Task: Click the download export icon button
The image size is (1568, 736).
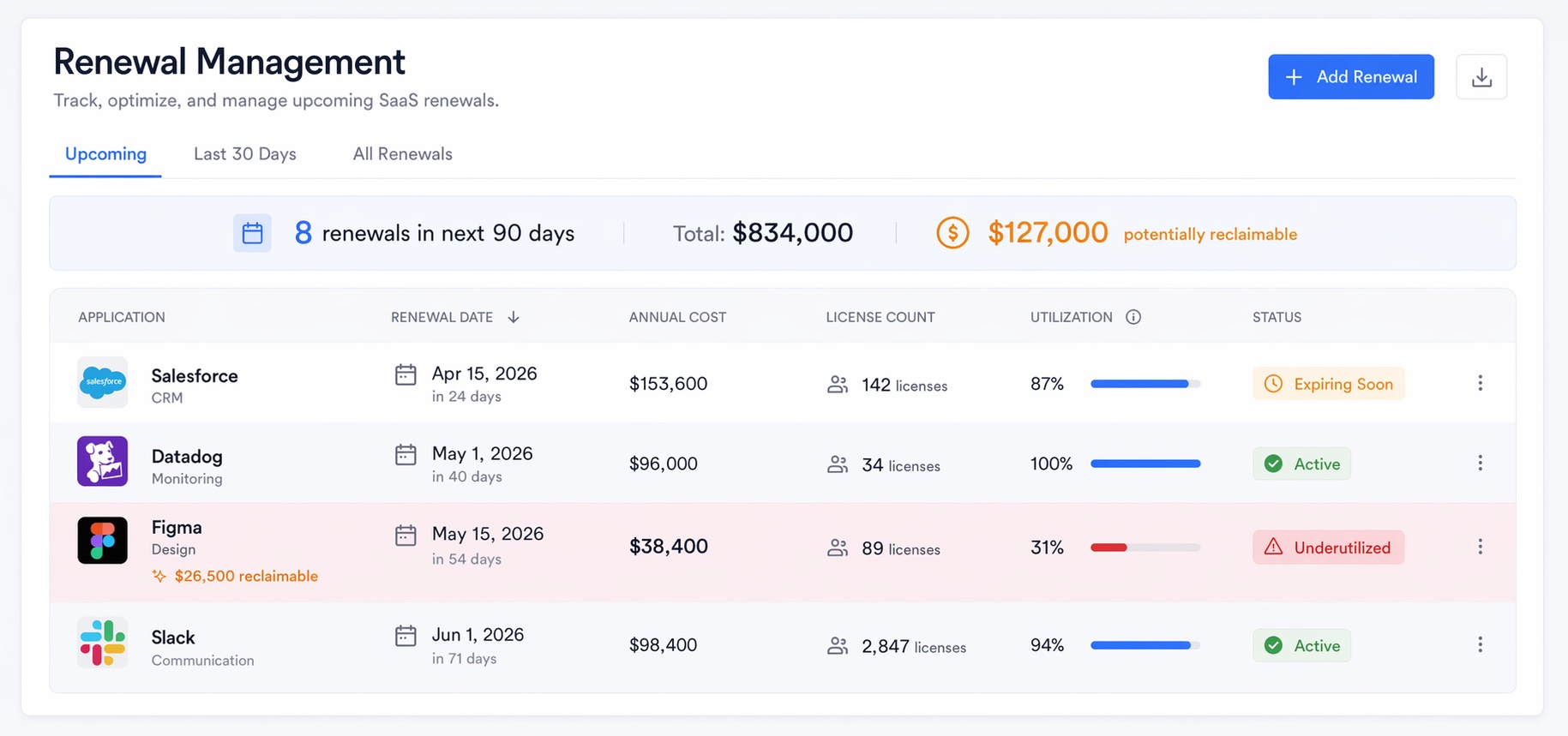Action: [x=1481, y=77]
